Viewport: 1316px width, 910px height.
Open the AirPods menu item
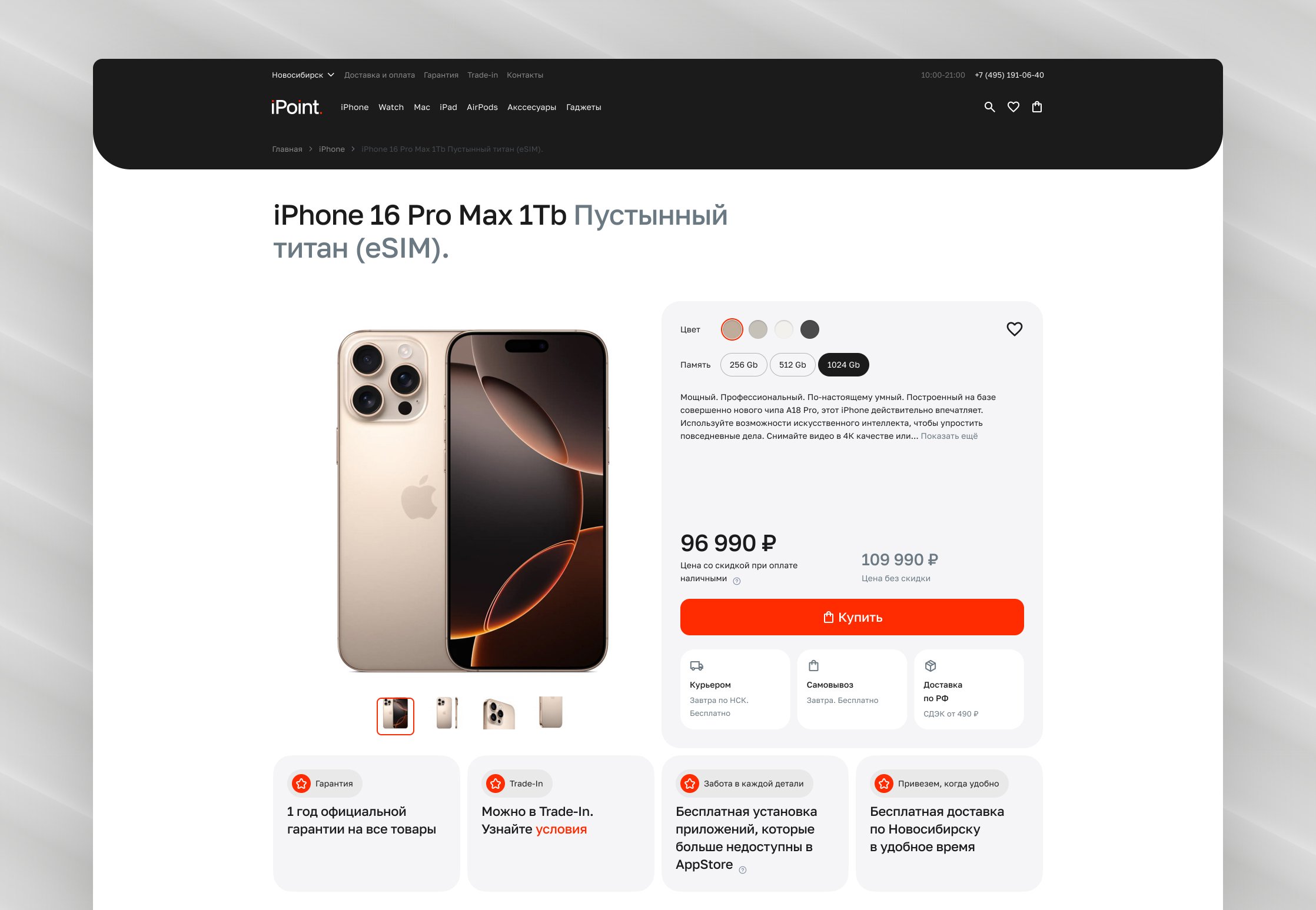pos(482,107)
